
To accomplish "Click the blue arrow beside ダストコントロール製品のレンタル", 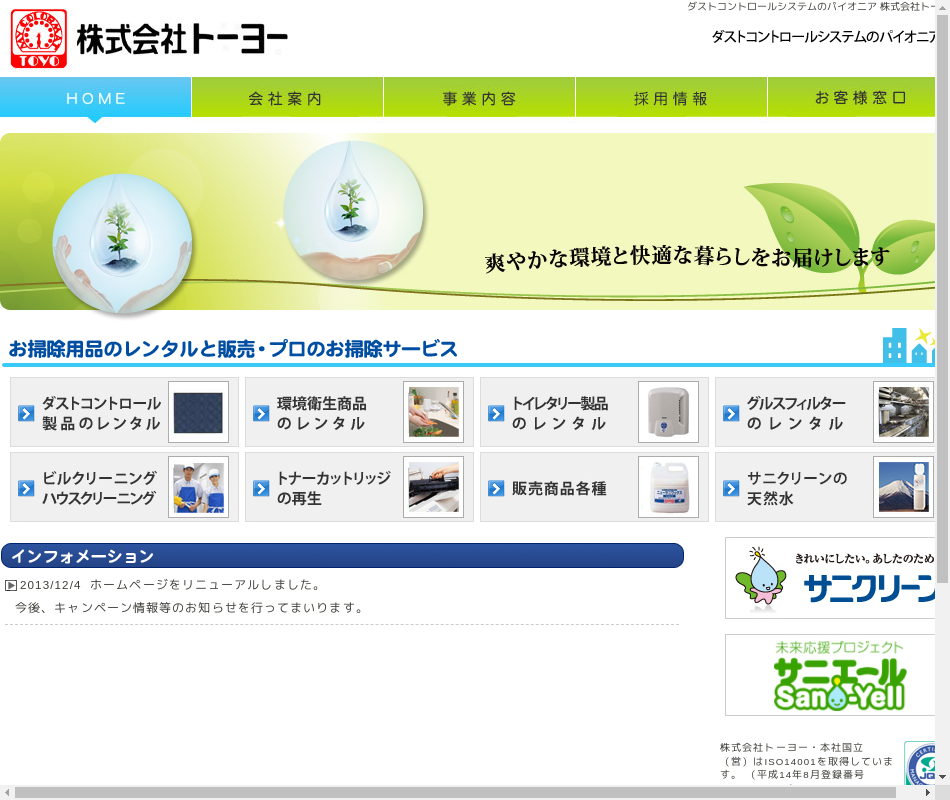I will coord(26,413).
